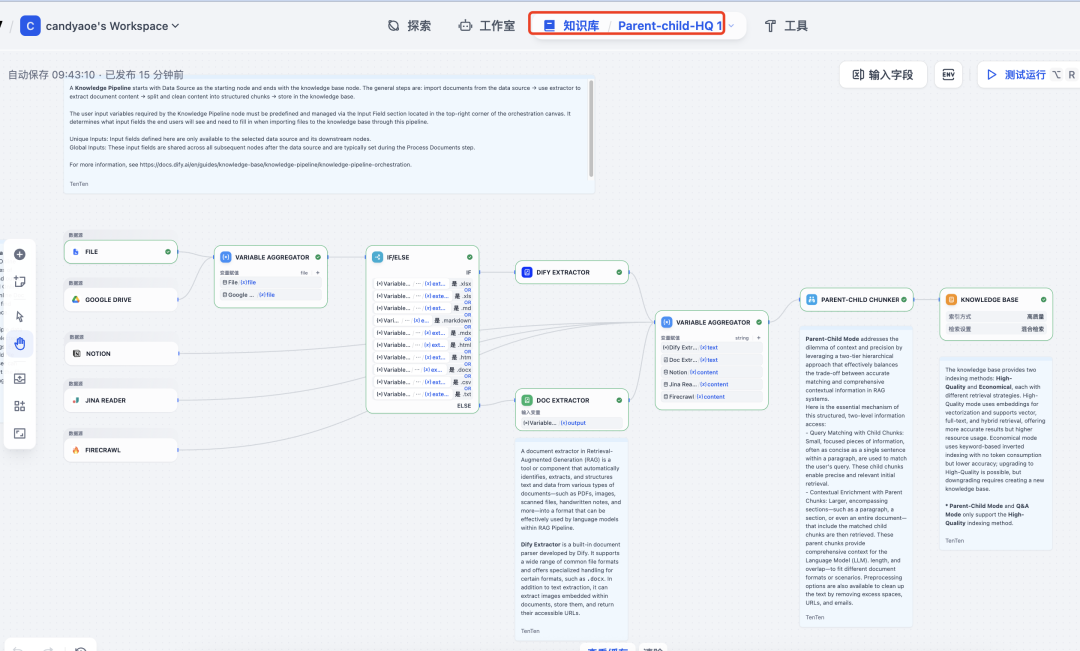Viewport: 1080px width, 651px height.
Task: Open the ENV environment variables button
Action: pyautogui.click(x=948, y=74)
